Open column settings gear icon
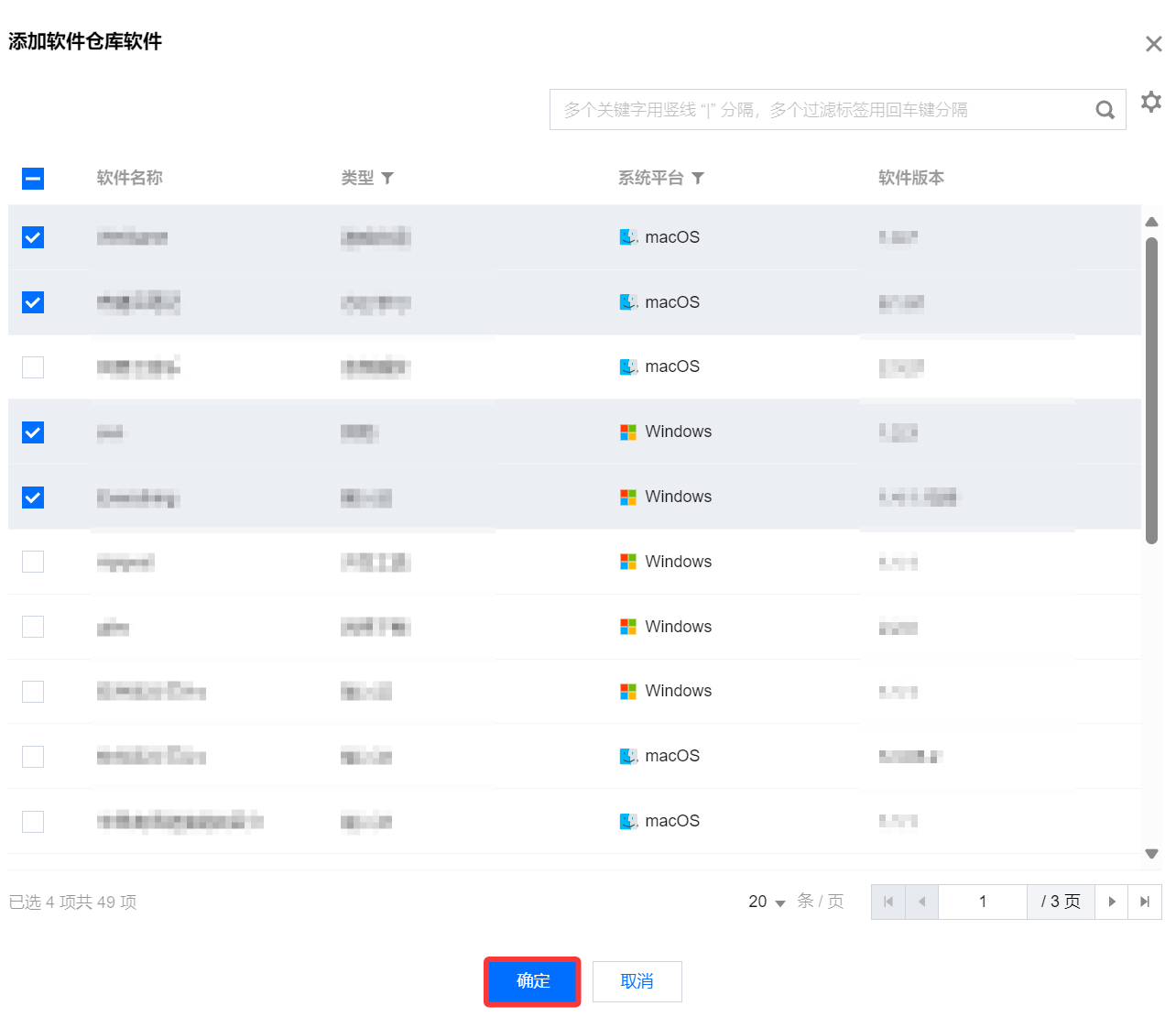The height and width of the screenshot is (1017, 1176). pos(1150,102)
